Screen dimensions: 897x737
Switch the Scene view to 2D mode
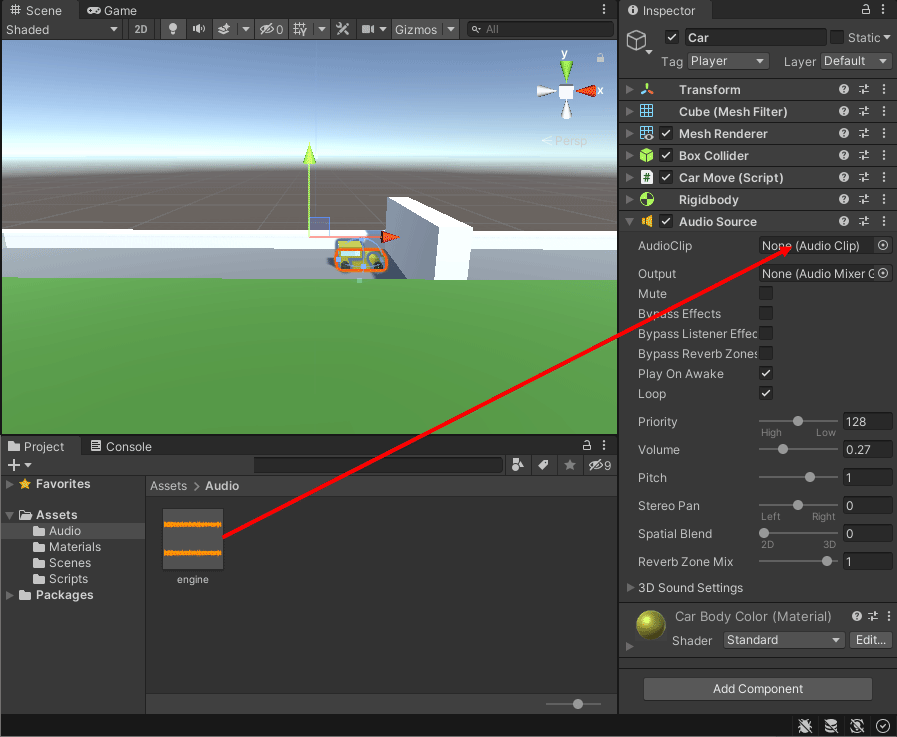pos(141,30)
